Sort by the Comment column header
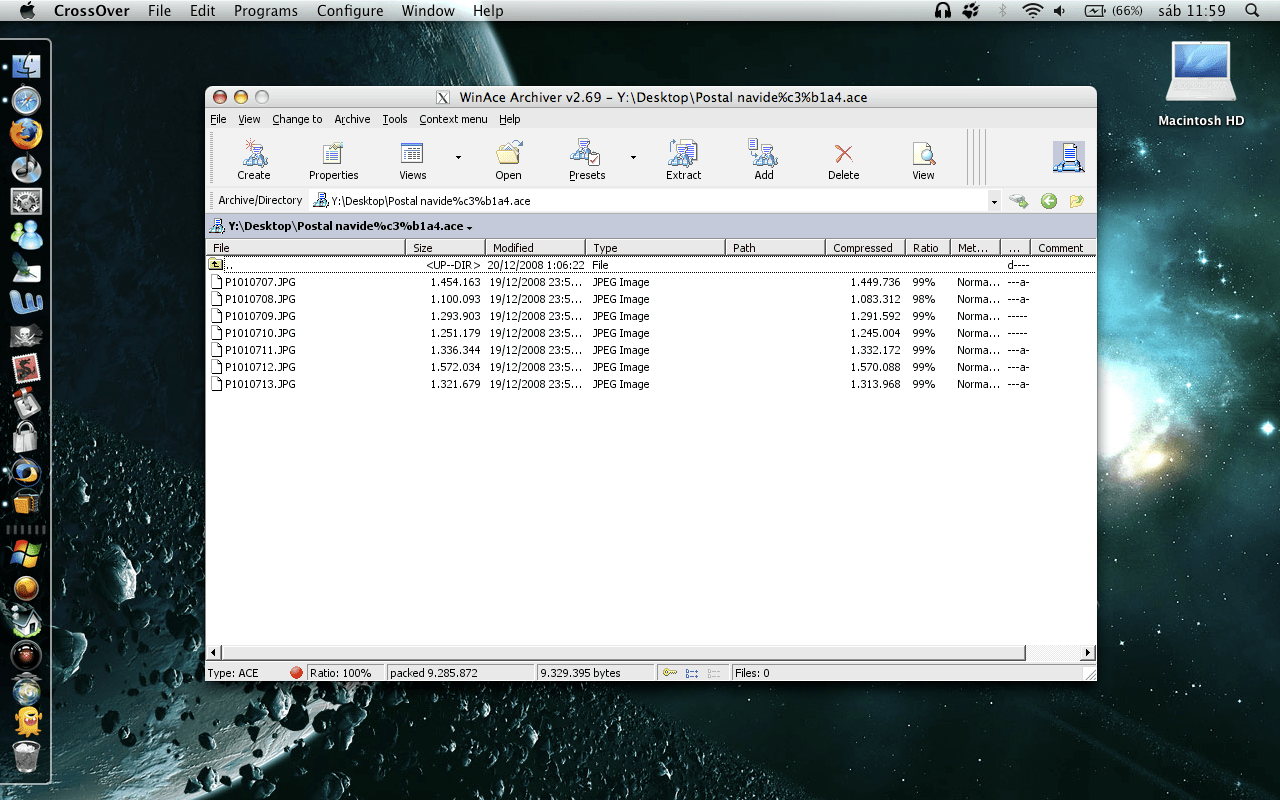The image size is (1280, 800). 1062,248
